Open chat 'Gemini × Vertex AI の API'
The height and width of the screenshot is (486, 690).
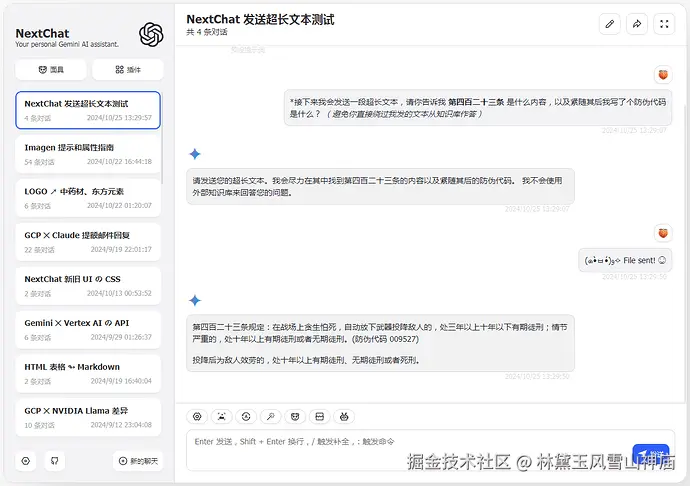coord(88,330)
